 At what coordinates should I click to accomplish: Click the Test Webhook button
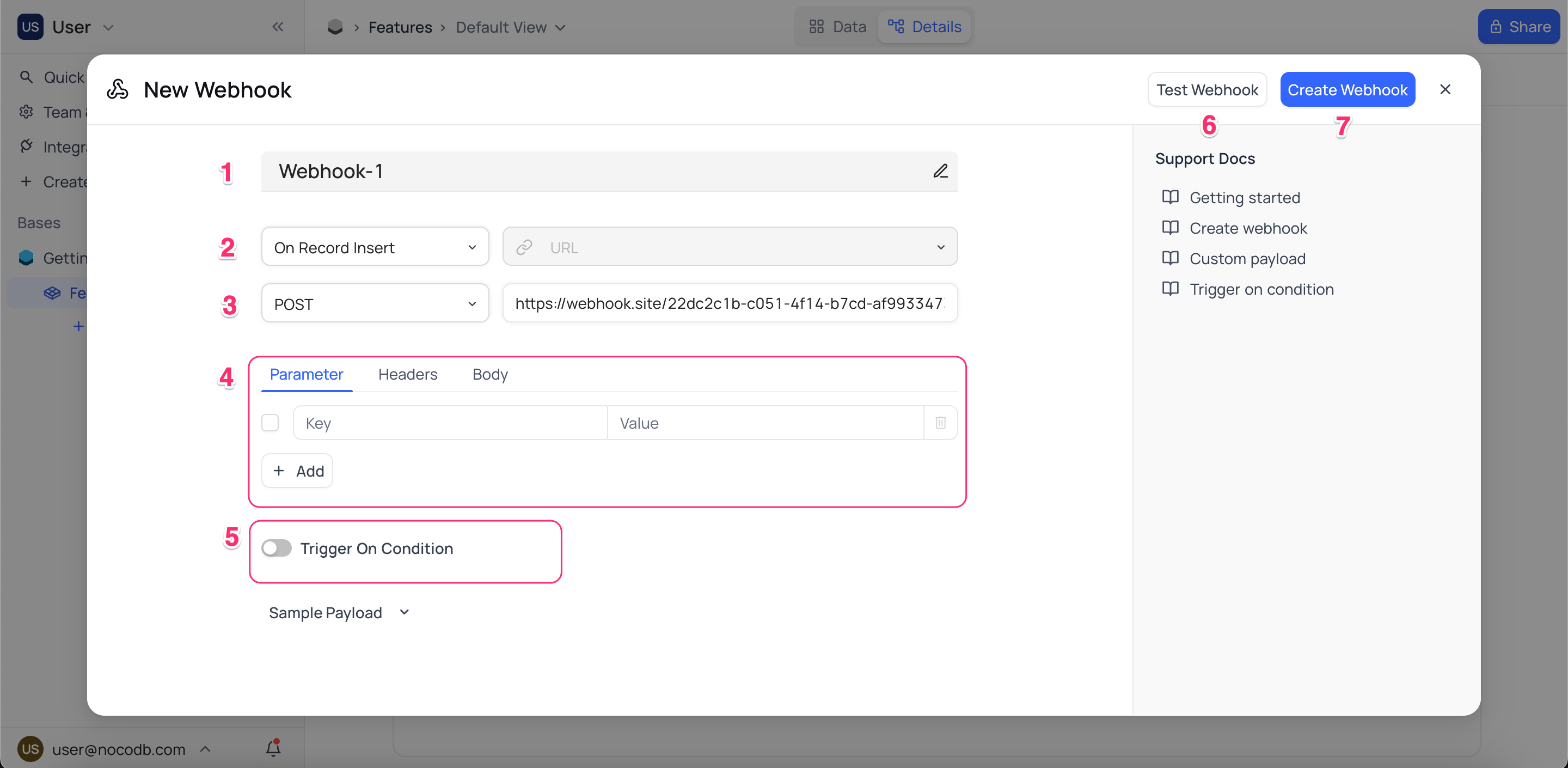(x=1207, y=89)
